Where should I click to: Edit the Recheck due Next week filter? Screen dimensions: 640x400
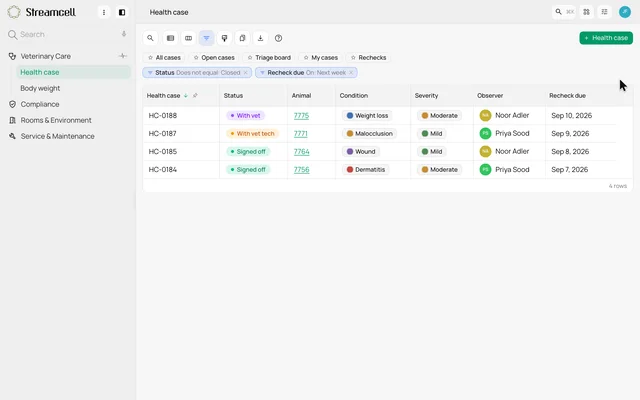306,73
